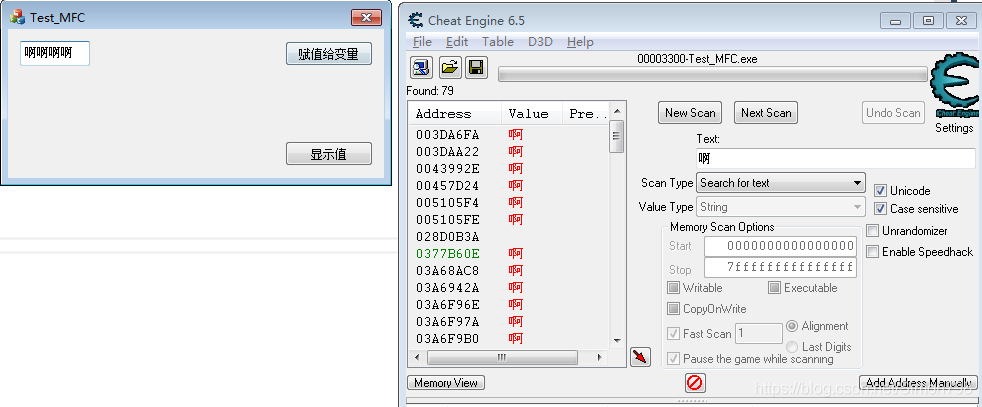Image resolution: width=982 pixels, height=407 pixels.
Task: Open the process list computer icon
Action: [x=421, y=67]
